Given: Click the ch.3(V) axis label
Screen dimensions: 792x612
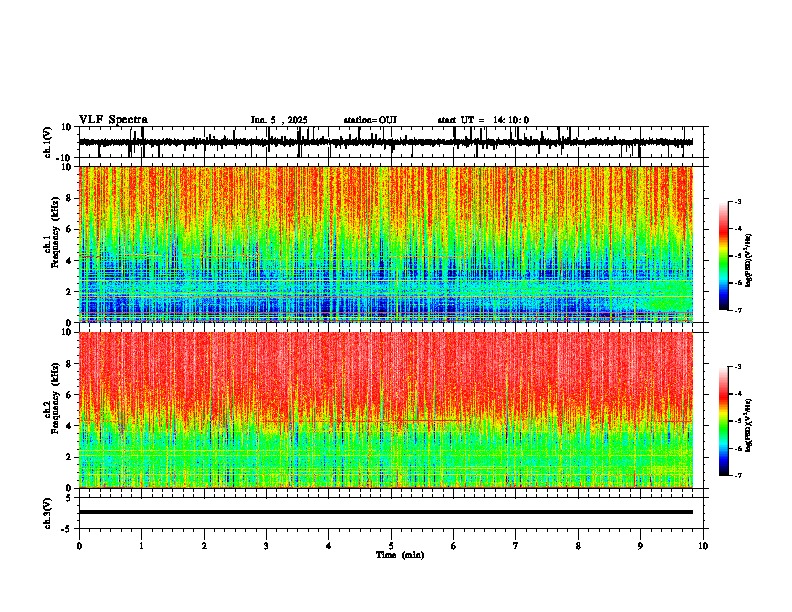Looking at the screenshot, I should point(48,513).
